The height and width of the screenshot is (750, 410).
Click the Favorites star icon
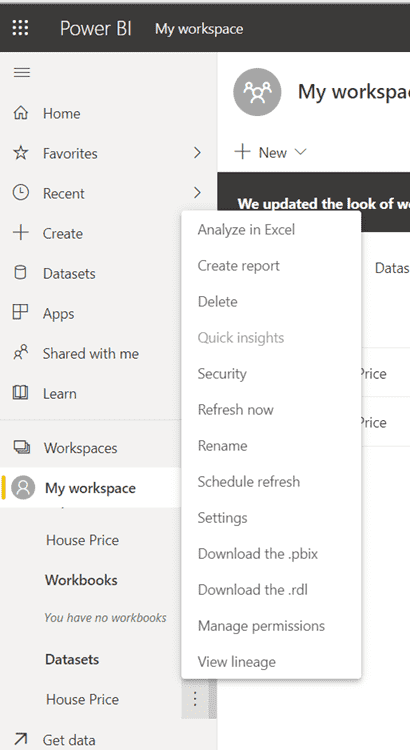pos(21,153)
